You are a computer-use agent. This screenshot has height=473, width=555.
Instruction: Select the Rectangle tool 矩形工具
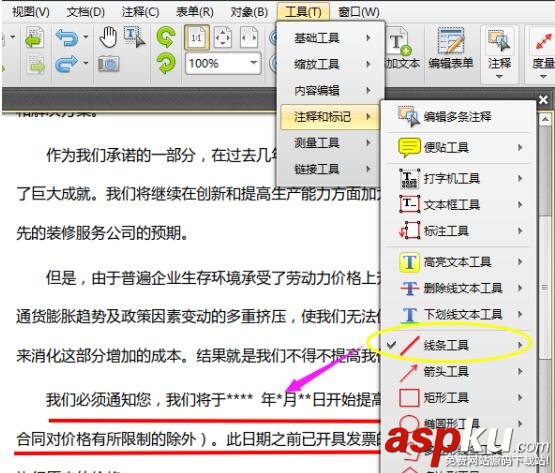[459, 398]
